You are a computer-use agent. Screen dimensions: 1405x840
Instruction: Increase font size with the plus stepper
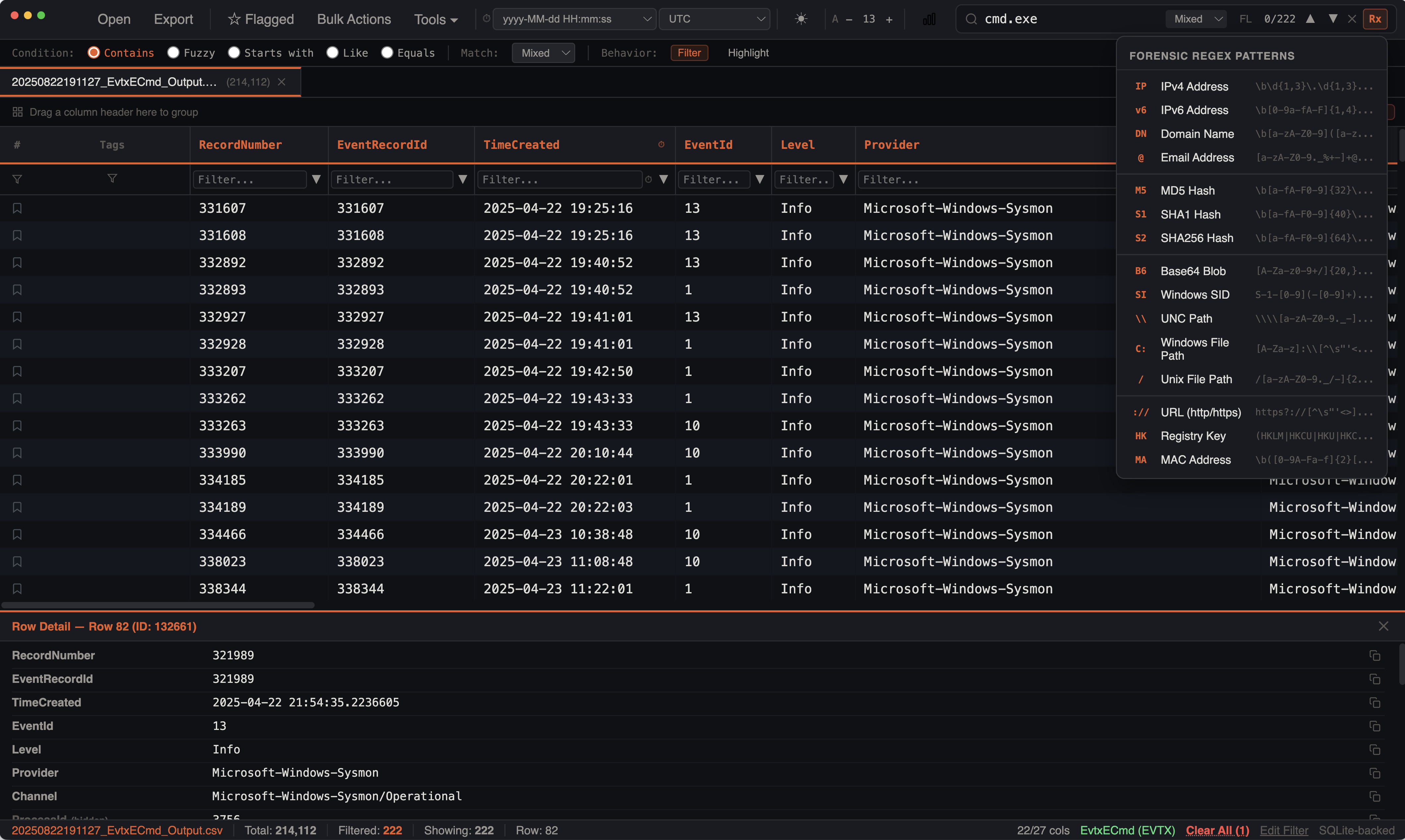tap(889, 19)
